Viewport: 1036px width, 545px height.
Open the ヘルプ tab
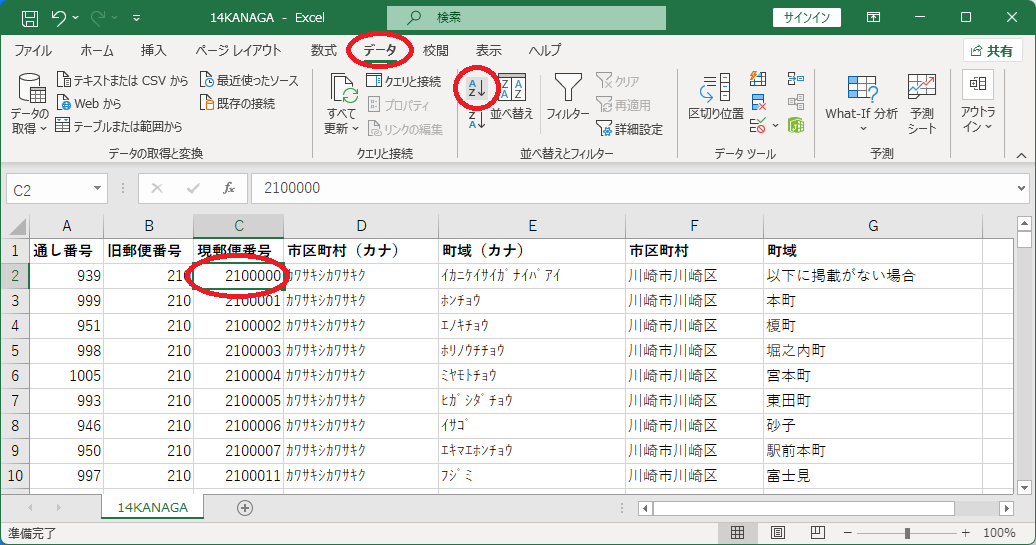[545, 51]
